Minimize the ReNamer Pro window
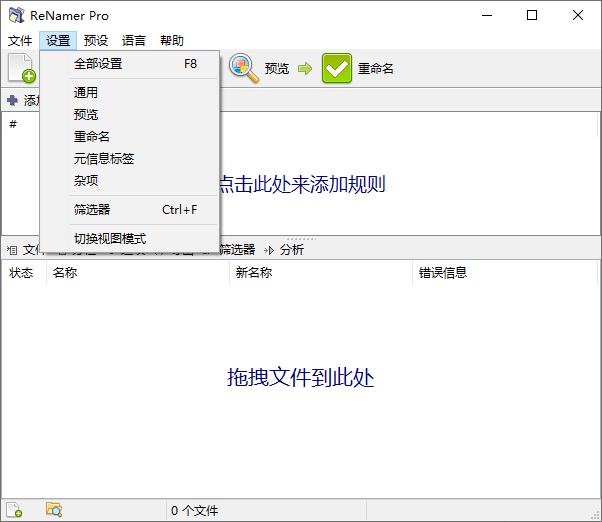Viewport: 602px width, 522px height. point(487,15)
